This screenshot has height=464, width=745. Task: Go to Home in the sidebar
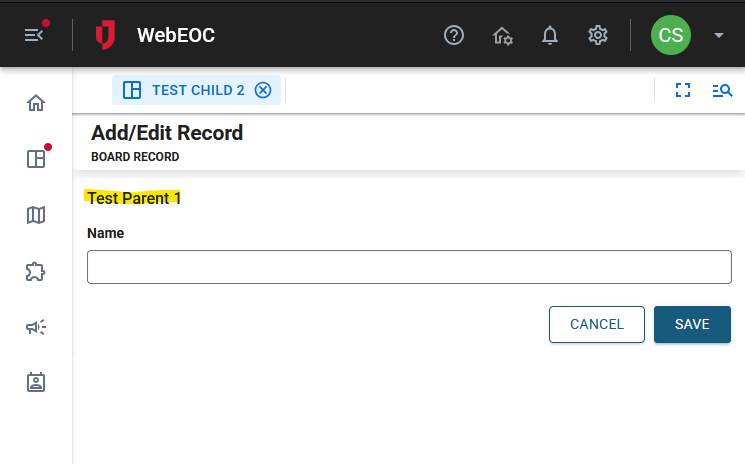click(36, 103)
